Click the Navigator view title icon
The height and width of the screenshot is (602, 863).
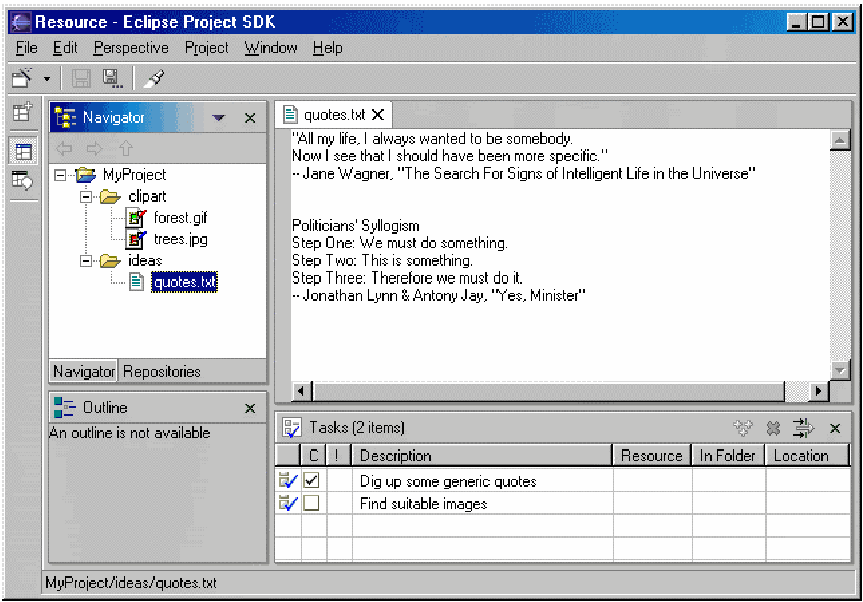tap(65, 117)
